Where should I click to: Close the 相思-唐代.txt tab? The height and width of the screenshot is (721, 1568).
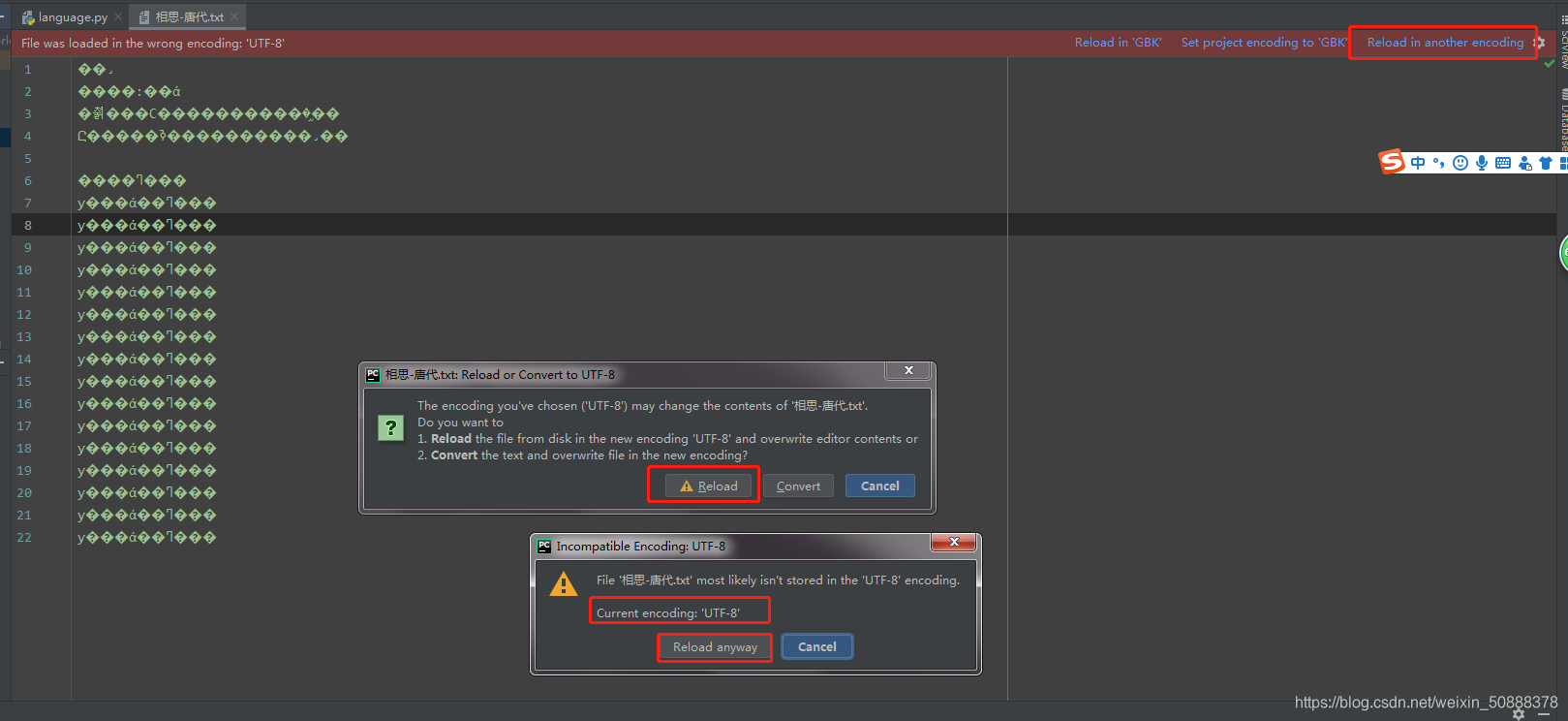coord(234,16)
